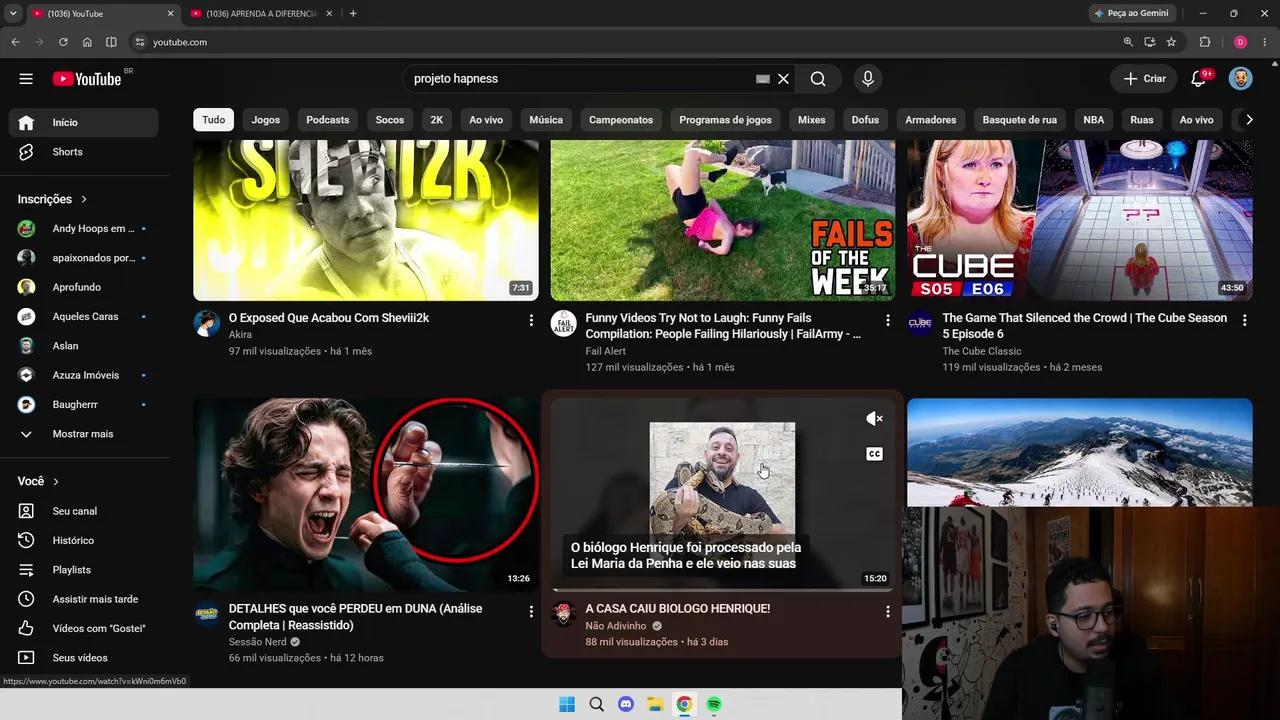Open File Explorer from the taskbar
The image size is (1280, 720).
pos(655,704)
